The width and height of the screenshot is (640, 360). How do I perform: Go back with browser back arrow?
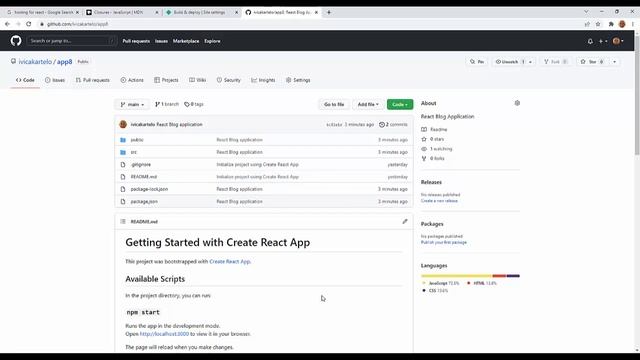click(7, 24)
